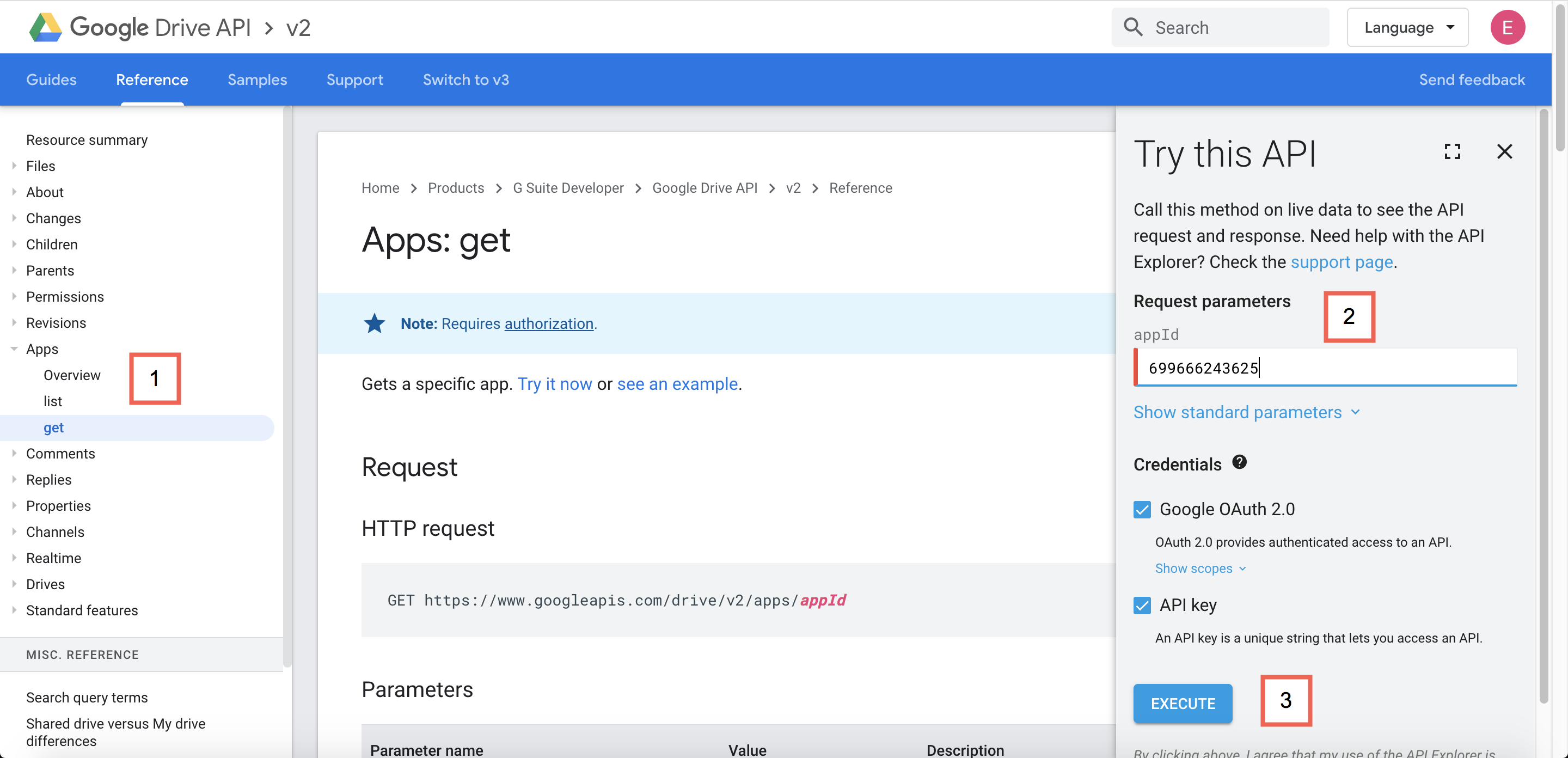Click v2 in the page header

click(298, 28)
